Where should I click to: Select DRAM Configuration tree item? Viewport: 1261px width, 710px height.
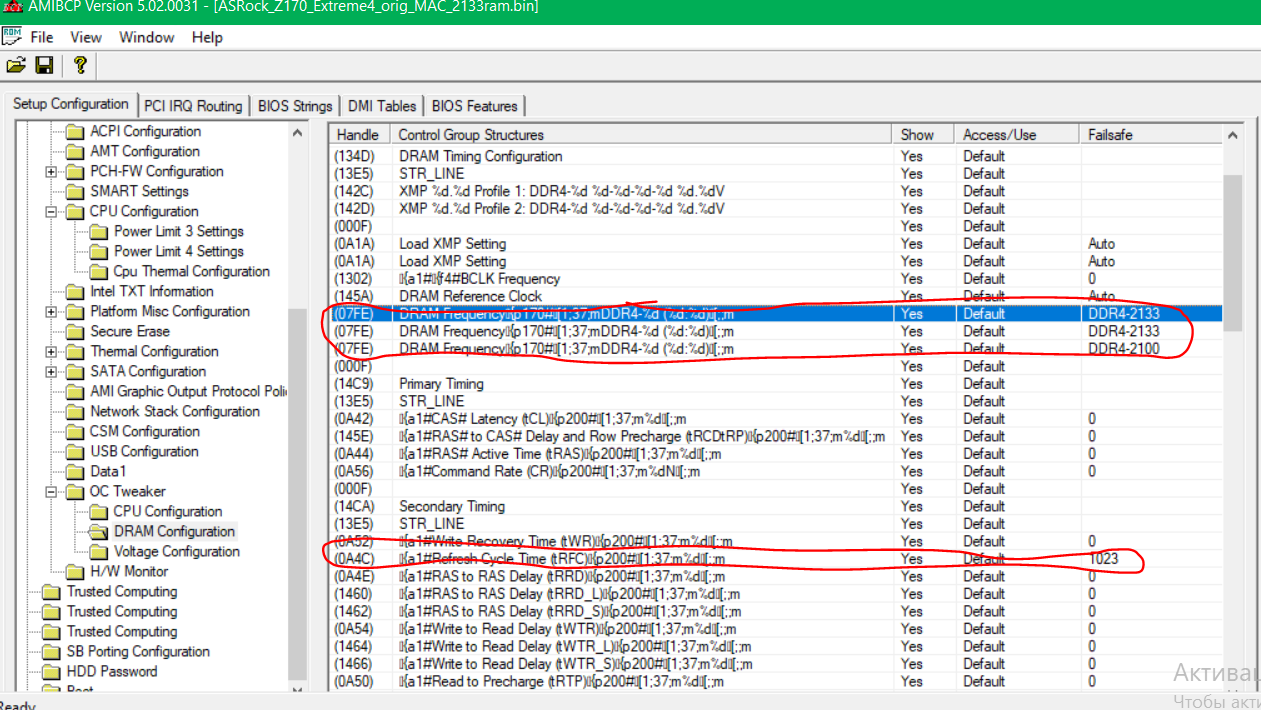pyautogui.click(x=174, y=531)
